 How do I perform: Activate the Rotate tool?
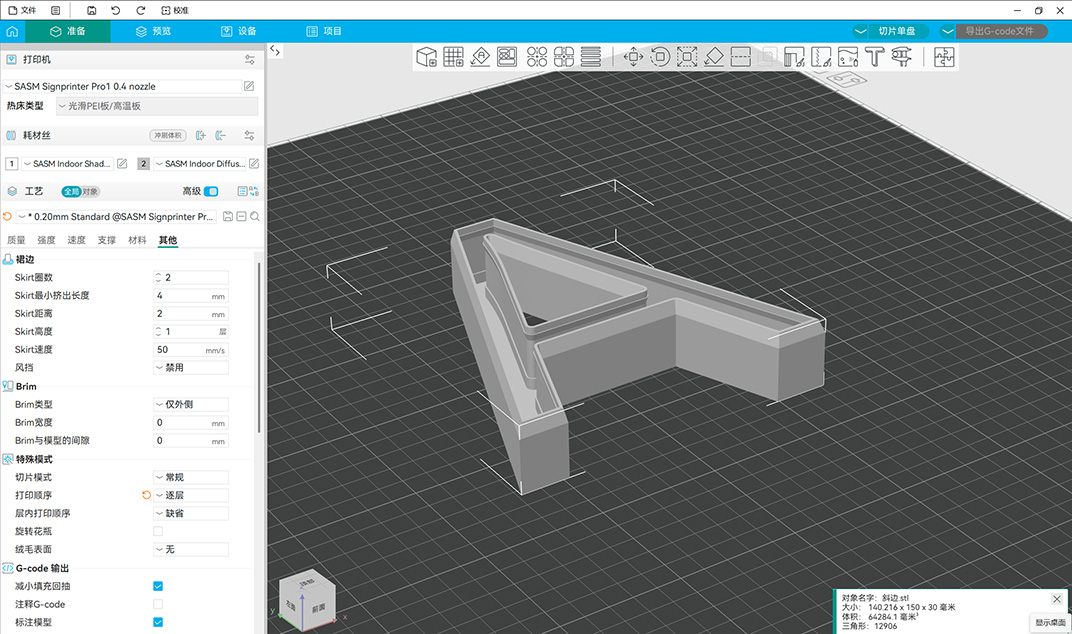coord(660,57)
